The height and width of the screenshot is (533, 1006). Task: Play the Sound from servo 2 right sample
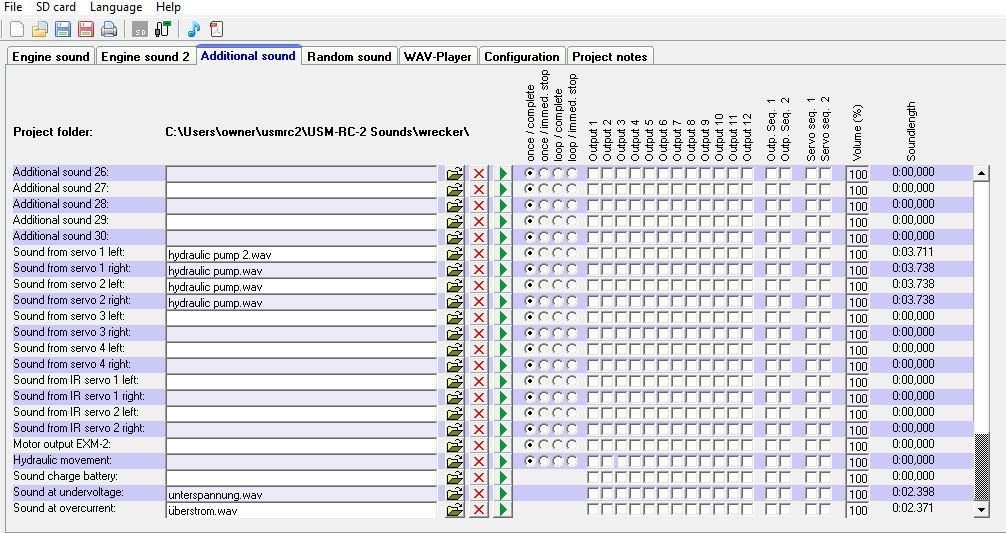(503, 302)
